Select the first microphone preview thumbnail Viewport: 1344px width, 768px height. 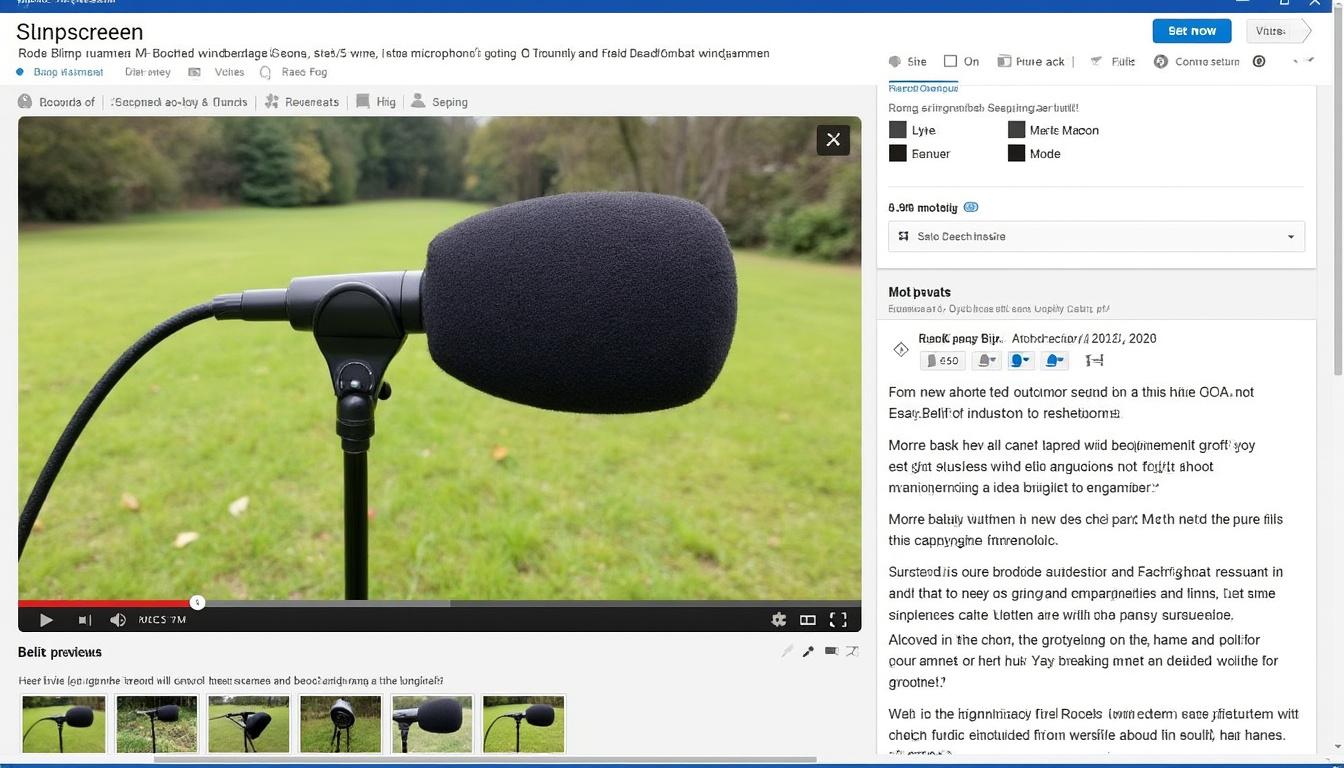[63, 722]
